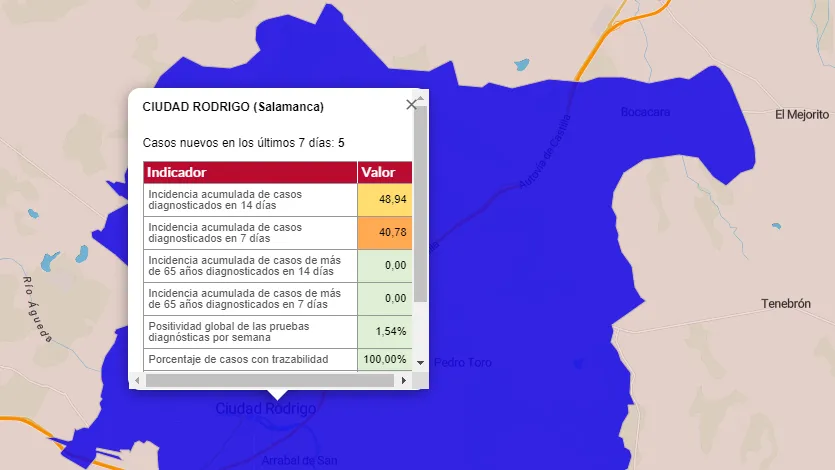The image size is (835, 470).
Task: Click the Río Águeda river label
Action: [36, 309]
